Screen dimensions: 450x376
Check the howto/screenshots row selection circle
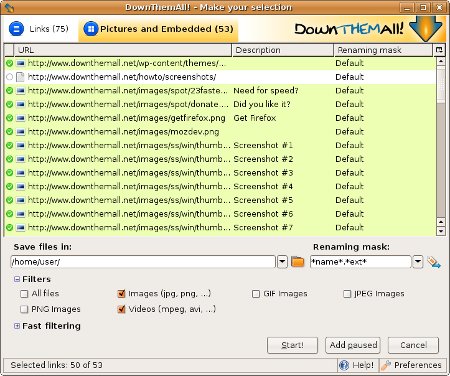click(9, 77)
